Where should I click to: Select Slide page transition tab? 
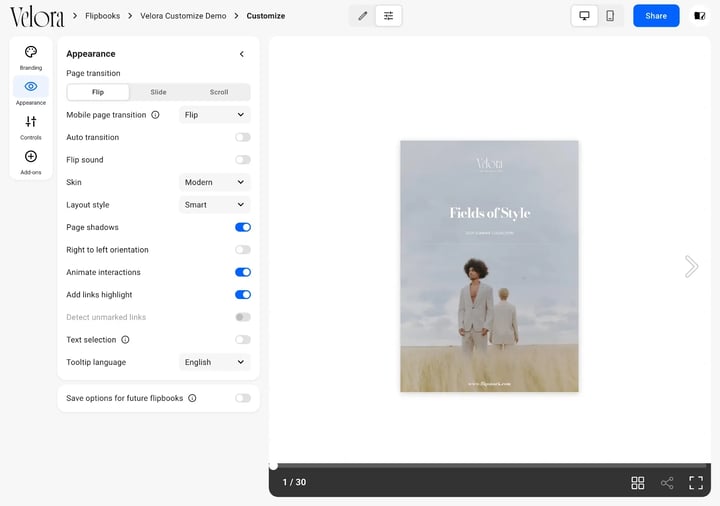pos(158,92)
